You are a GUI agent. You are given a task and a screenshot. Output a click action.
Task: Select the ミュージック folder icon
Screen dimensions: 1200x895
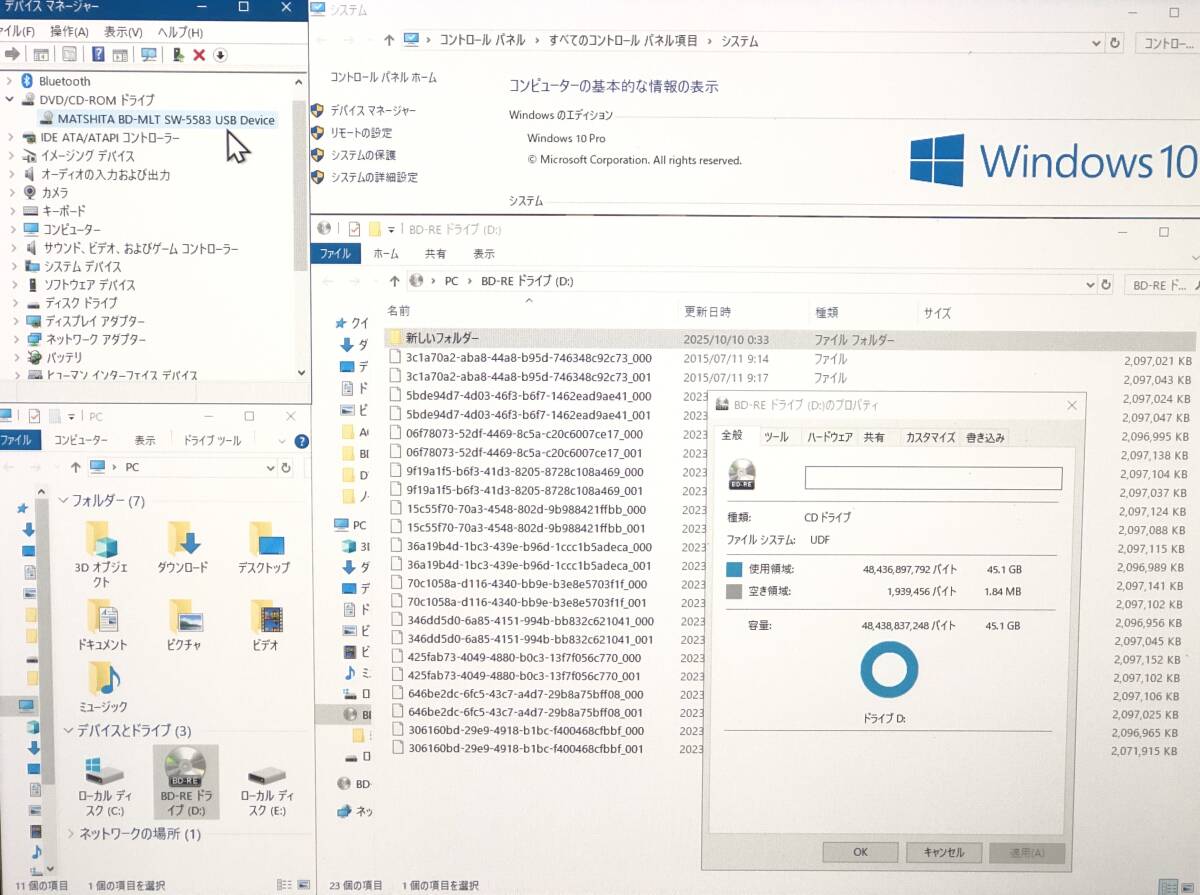(x=104, y=679)
